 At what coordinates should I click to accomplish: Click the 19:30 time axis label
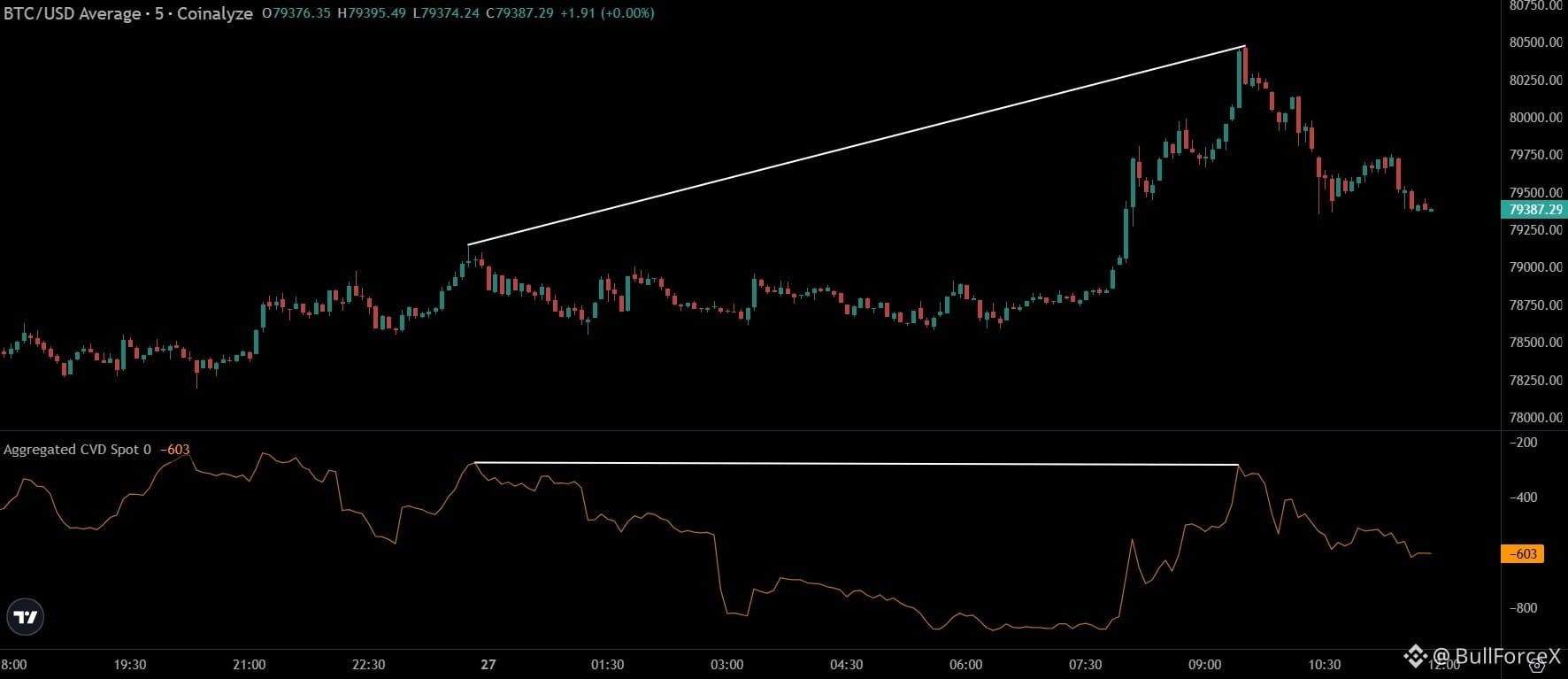(130, 665)
